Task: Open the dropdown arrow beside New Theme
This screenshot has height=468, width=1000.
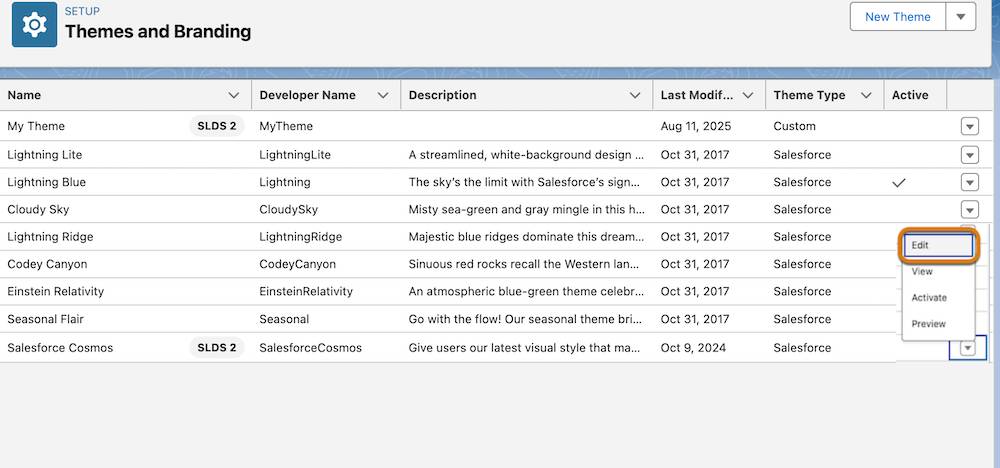Action: (x=961, y=17)
